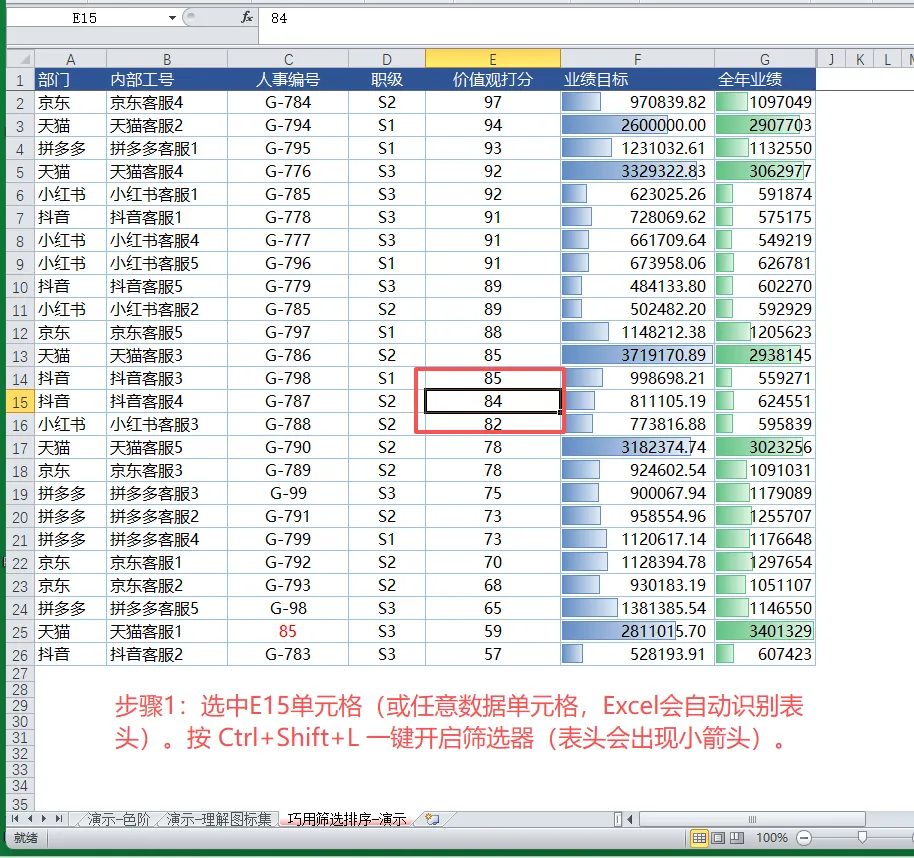
Task: Select column B header
Action: tap(167, 59)
